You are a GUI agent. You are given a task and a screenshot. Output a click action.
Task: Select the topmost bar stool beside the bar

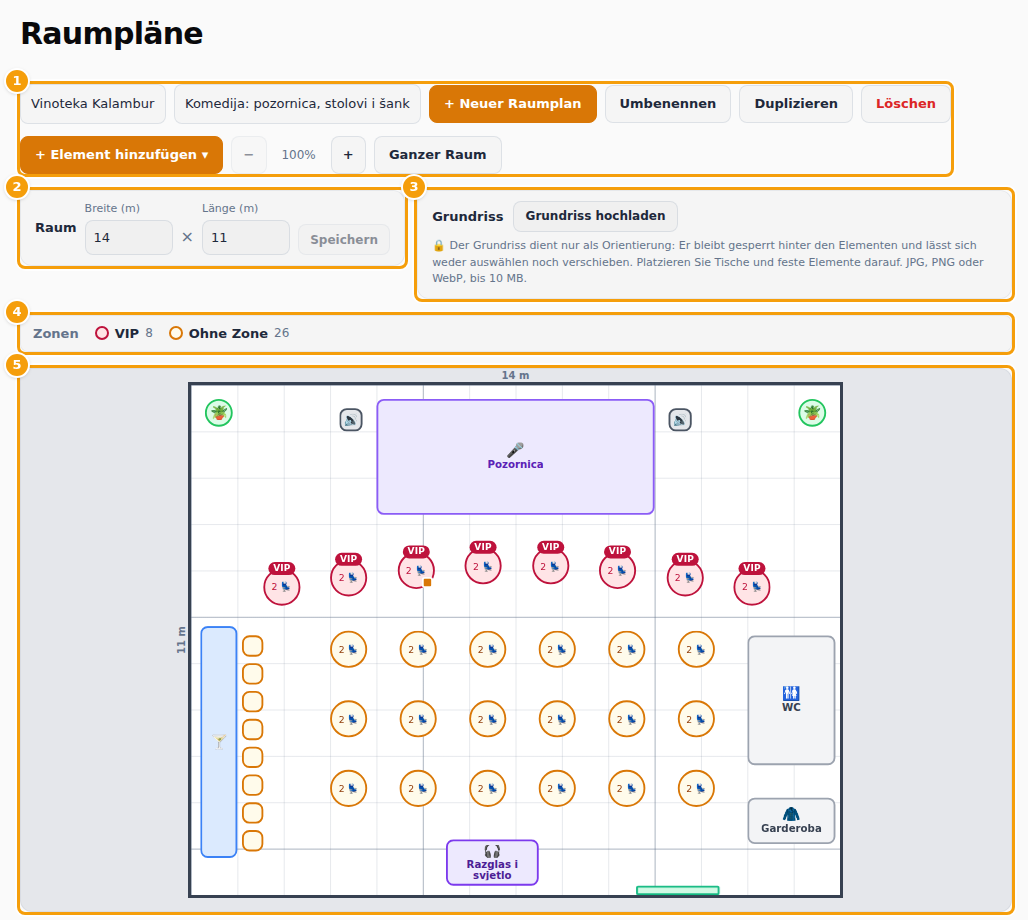tap(253, 646)
